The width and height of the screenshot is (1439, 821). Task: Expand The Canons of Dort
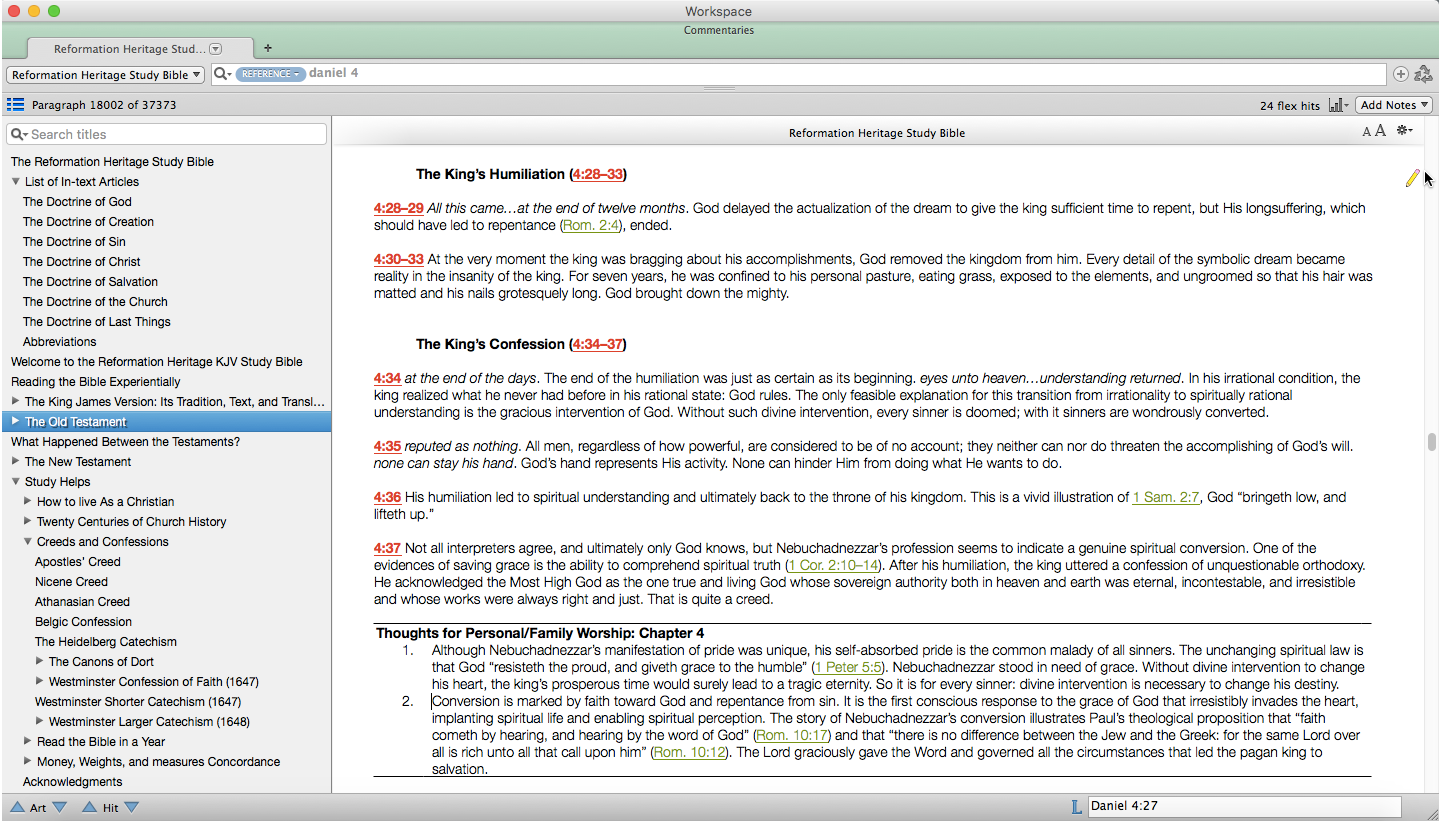pos(40,662)
